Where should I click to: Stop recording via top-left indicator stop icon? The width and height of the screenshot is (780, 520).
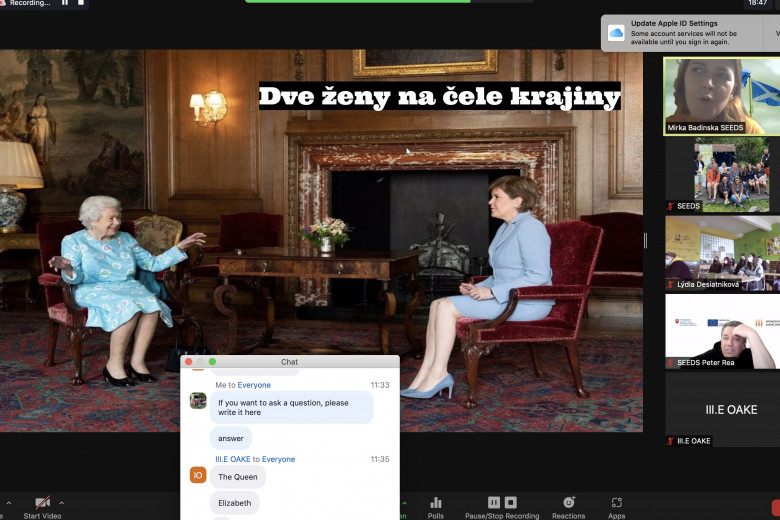pyautogui.click(x=81, y=2)
